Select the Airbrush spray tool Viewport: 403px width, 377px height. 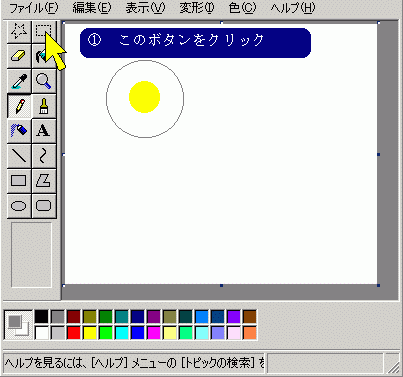click(19, 131)
